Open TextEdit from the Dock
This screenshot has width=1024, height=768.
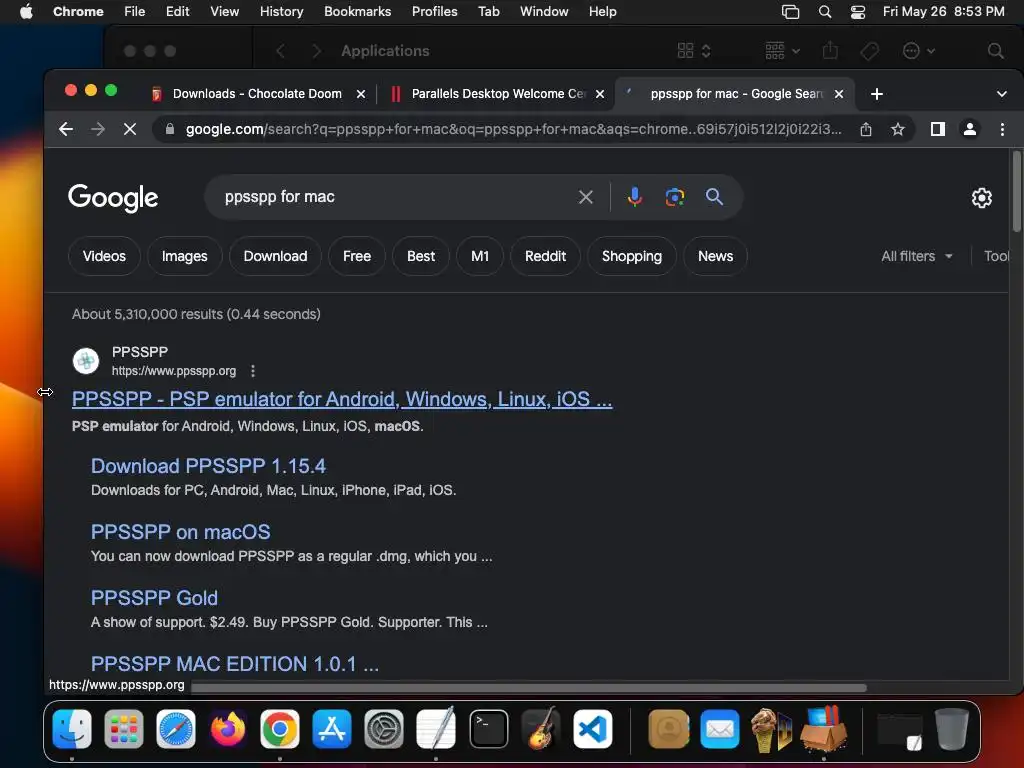[436, 729]
